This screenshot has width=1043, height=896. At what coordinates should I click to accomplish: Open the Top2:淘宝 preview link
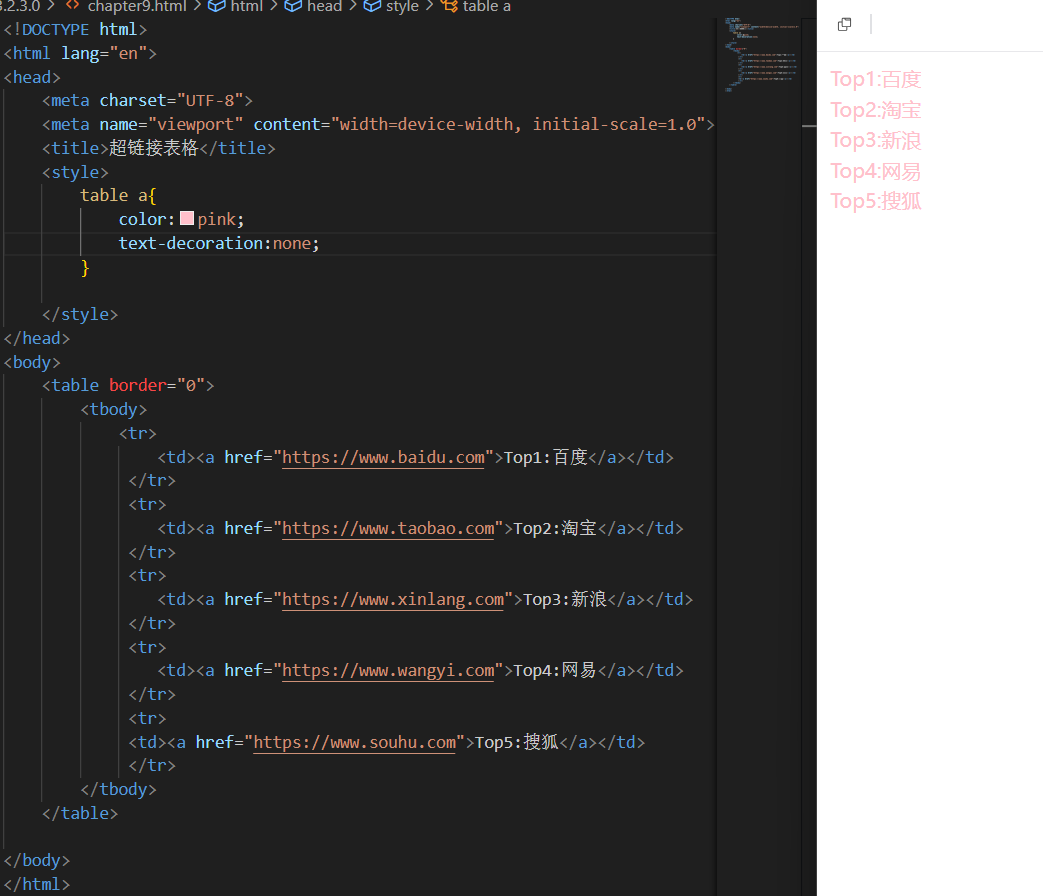[x=875, y=110]
